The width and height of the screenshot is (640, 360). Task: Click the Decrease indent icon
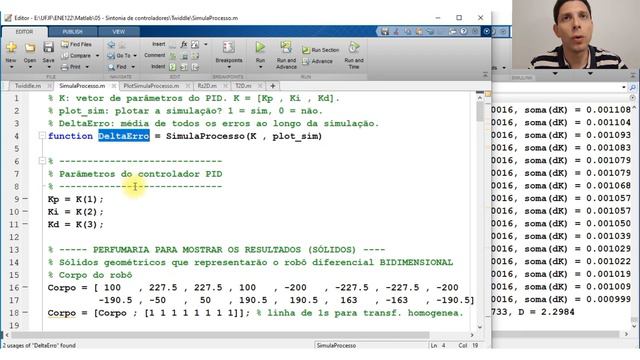(195, 67)
